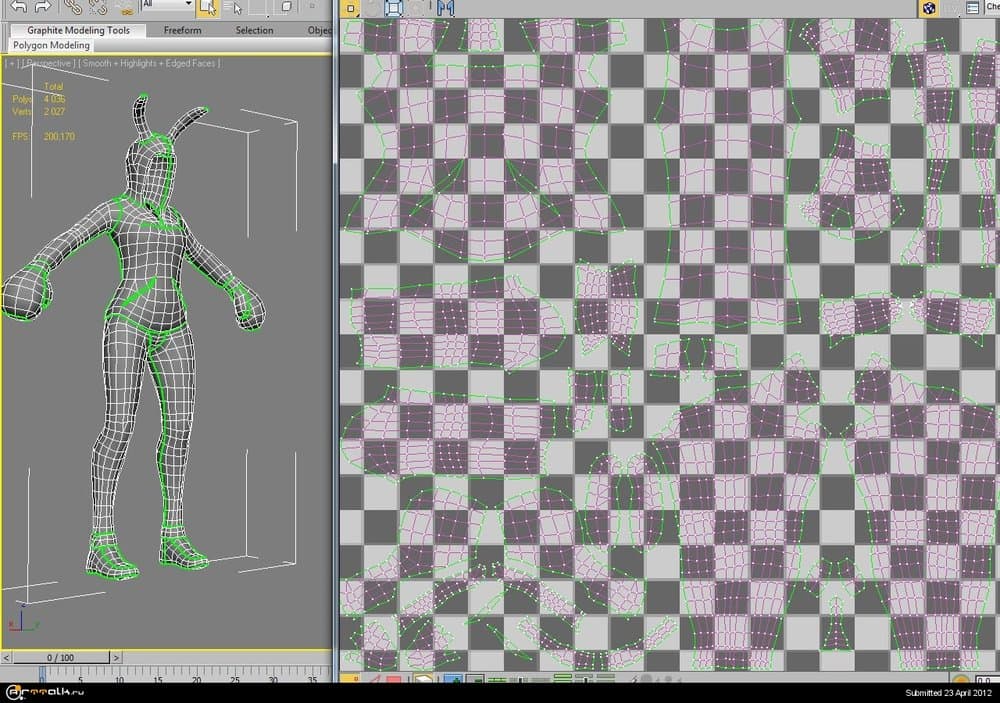Click the Select by Name icon
The width and height of the screenshot is (1000, 703).
[232, 7]
